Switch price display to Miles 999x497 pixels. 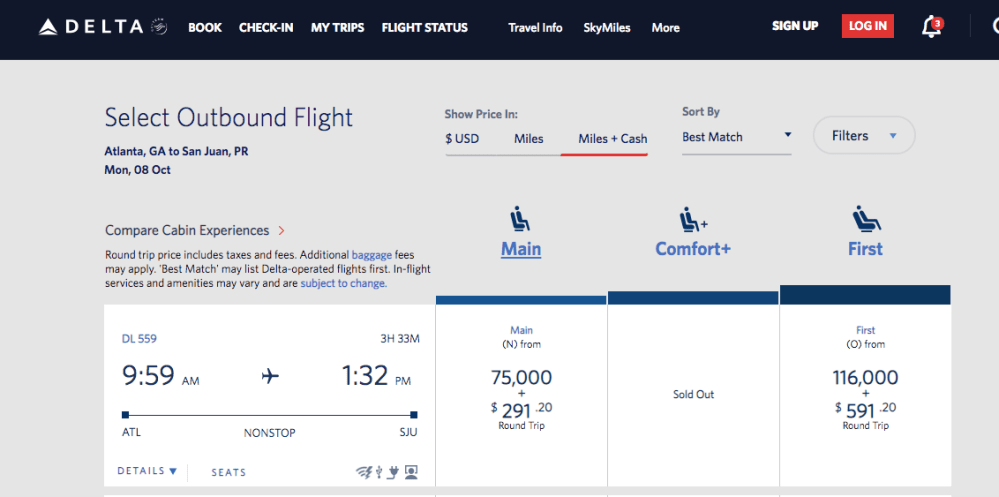tap(529, 139)
